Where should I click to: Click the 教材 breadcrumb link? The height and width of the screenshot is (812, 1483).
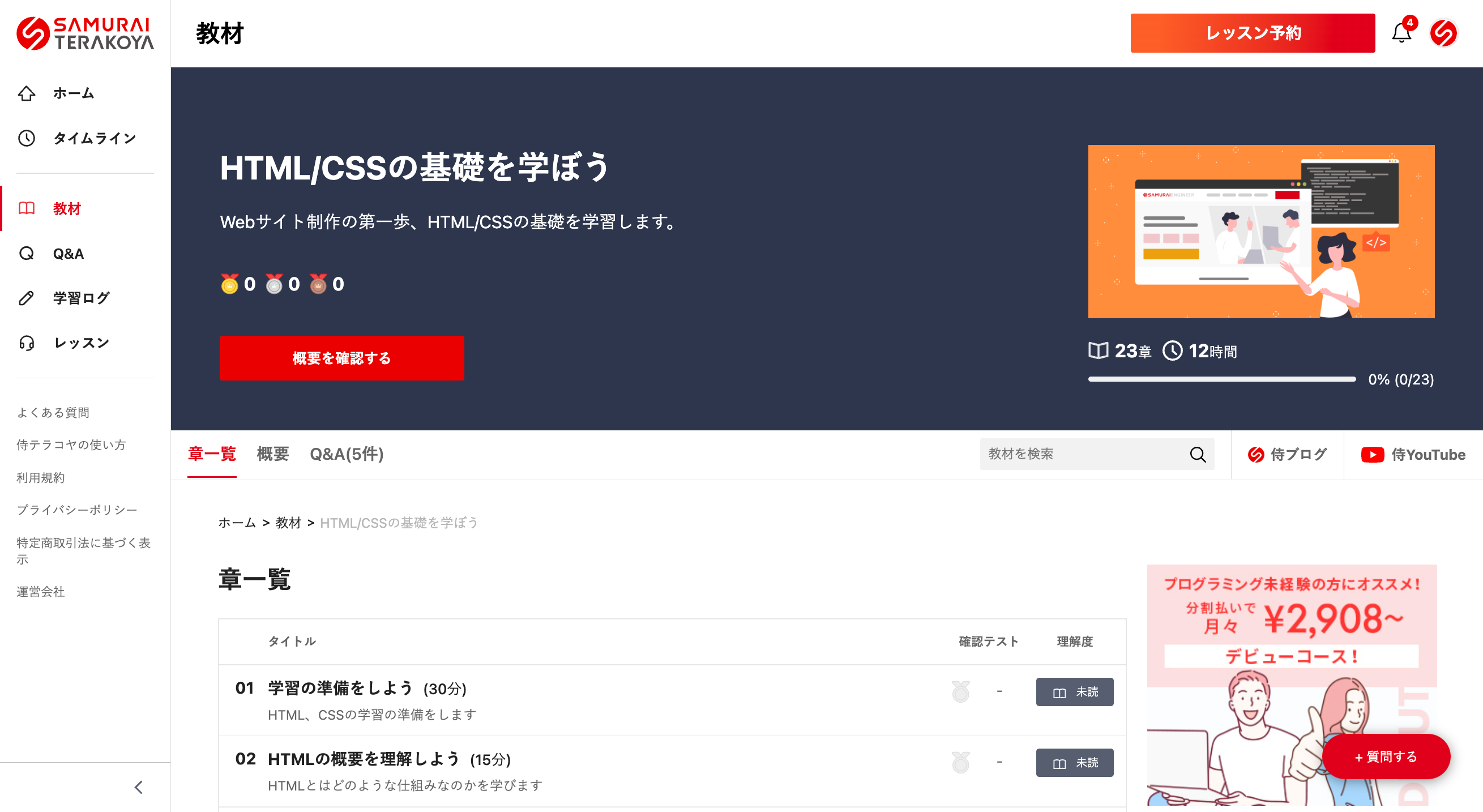point(288,522)
